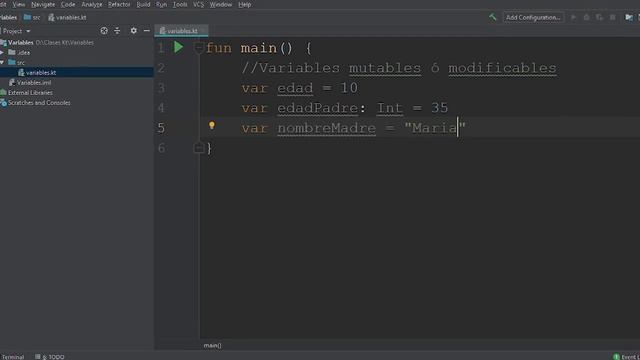Open the Analyze menu
640x360 pixels.
(92, 4)
